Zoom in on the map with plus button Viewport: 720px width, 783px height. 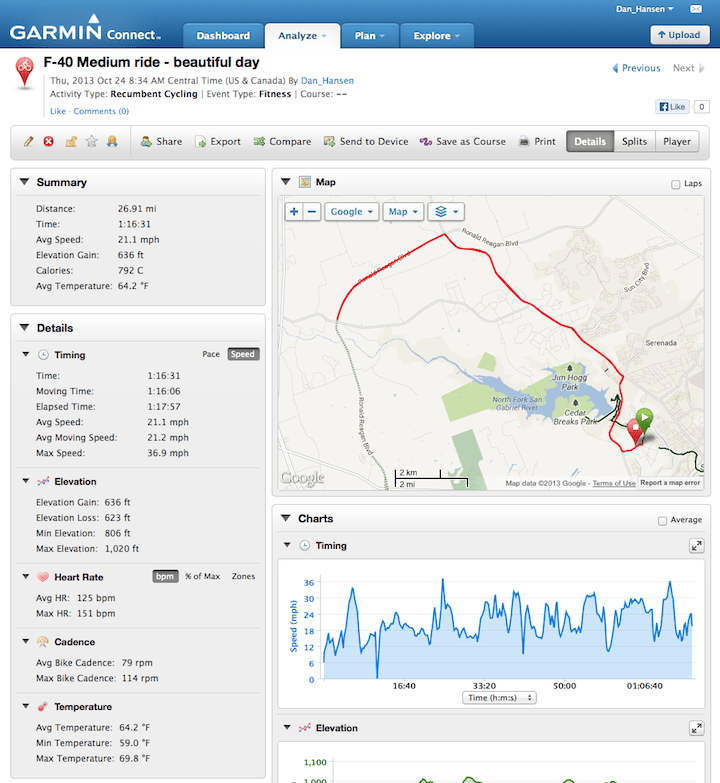click(294, 212)
